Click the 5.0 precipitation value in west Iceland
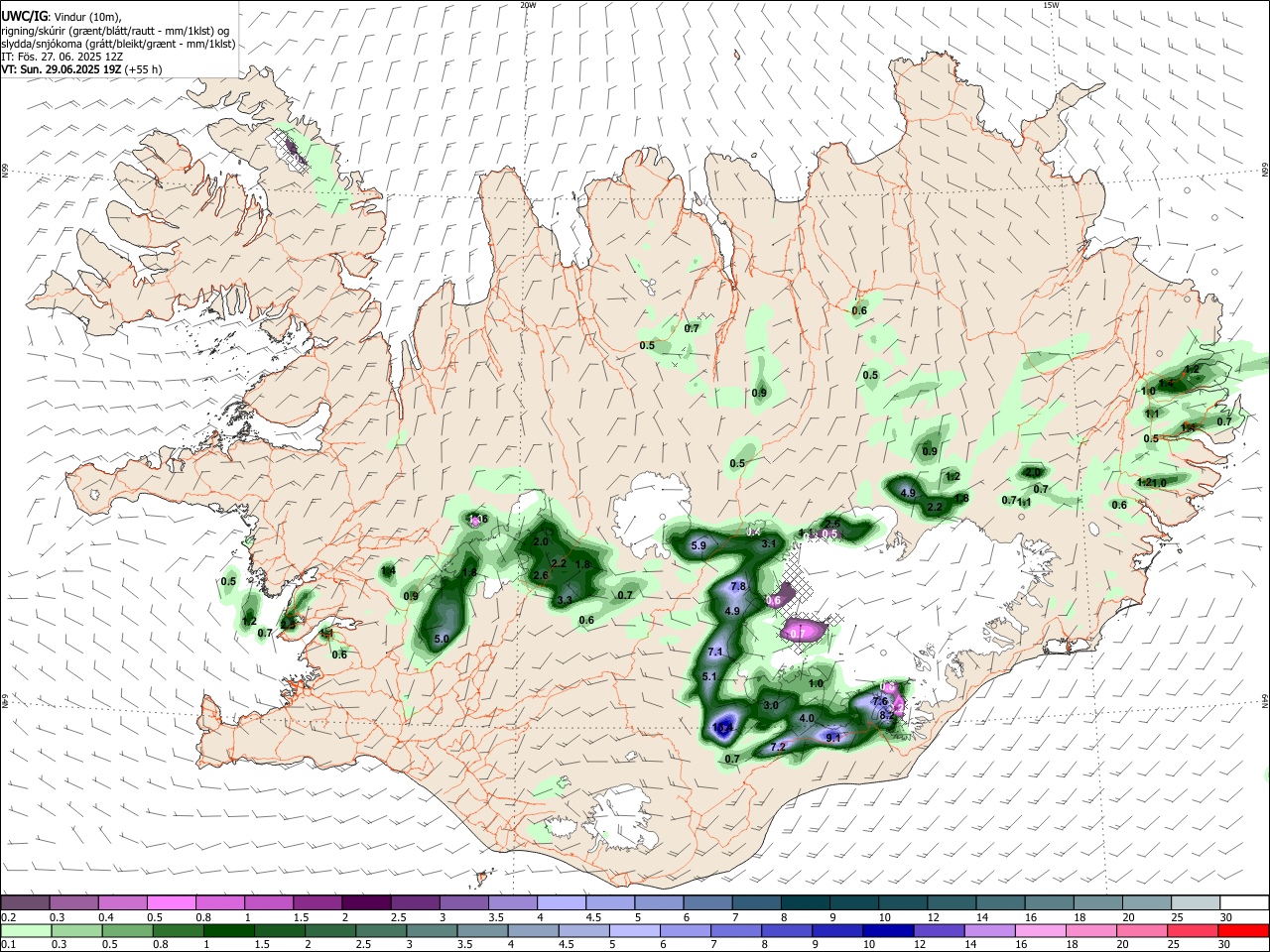This screenshot has width=1270, height=952. [442, 639]
